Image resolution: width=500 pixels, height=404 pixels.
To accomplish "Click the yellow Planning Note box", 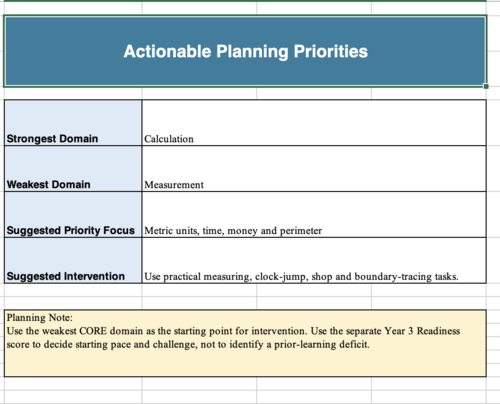I will [245, 343].
